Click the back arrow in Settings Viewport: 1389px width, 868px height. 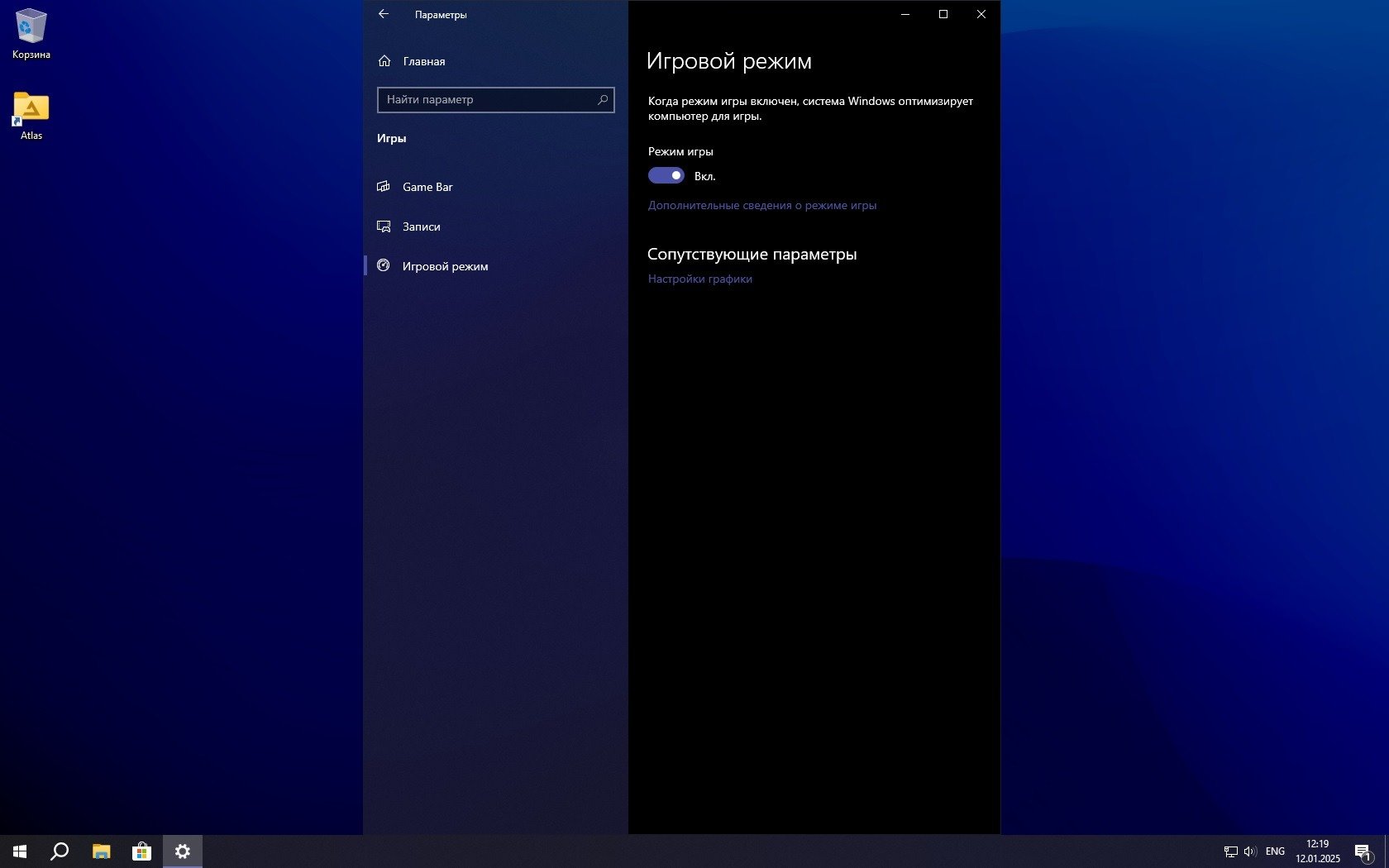384,14
